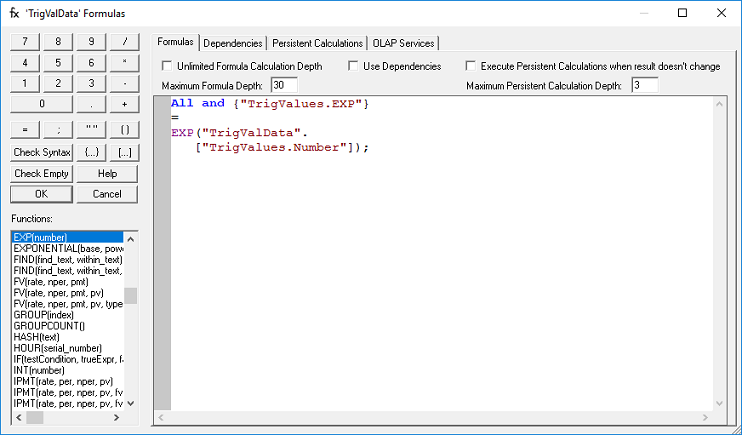Insert parentheses with the ( ) button
742x435 pixels.
coord(123,130)
